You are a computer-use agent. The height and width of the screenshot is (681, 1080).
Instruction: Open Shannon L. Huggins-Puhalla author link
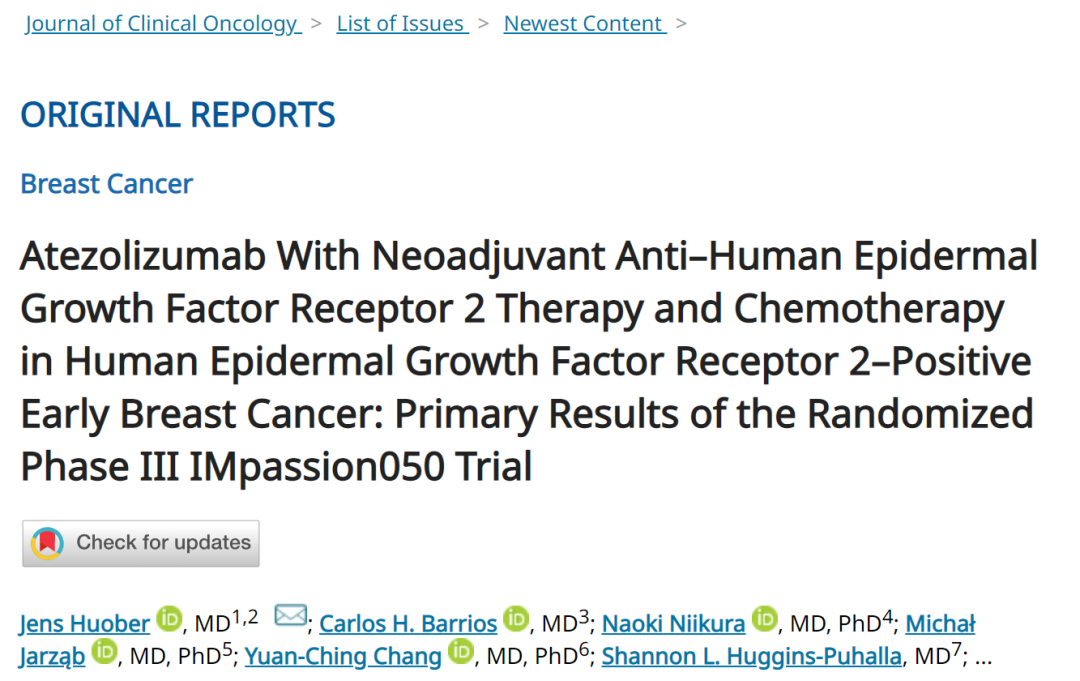751,657
